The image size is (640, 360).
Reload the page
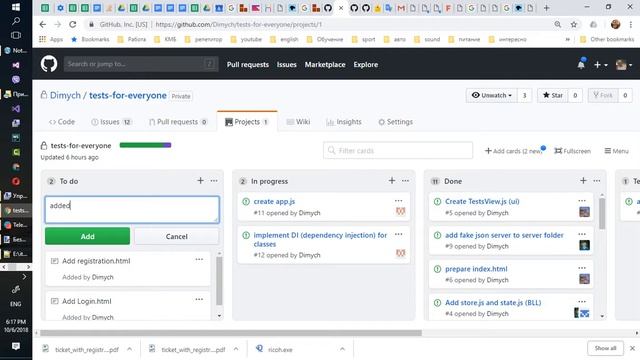pos(73,24)
